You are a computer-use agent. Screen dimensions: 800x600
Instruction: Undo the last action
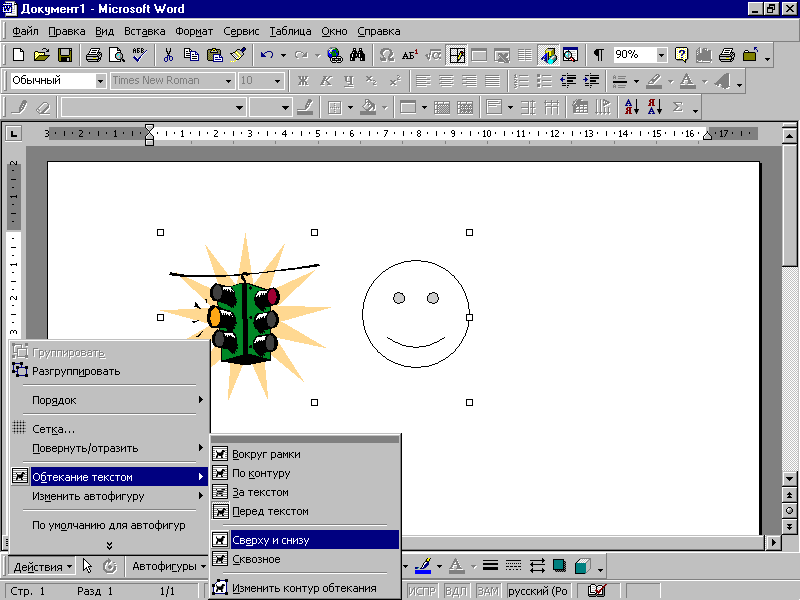267,55
